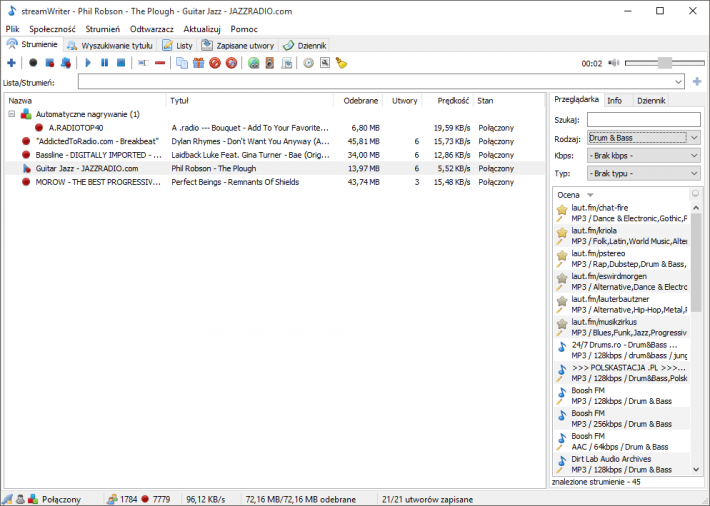The image size is (710, 506).
Task: Open the Plik menu
Action: (12, 29)
